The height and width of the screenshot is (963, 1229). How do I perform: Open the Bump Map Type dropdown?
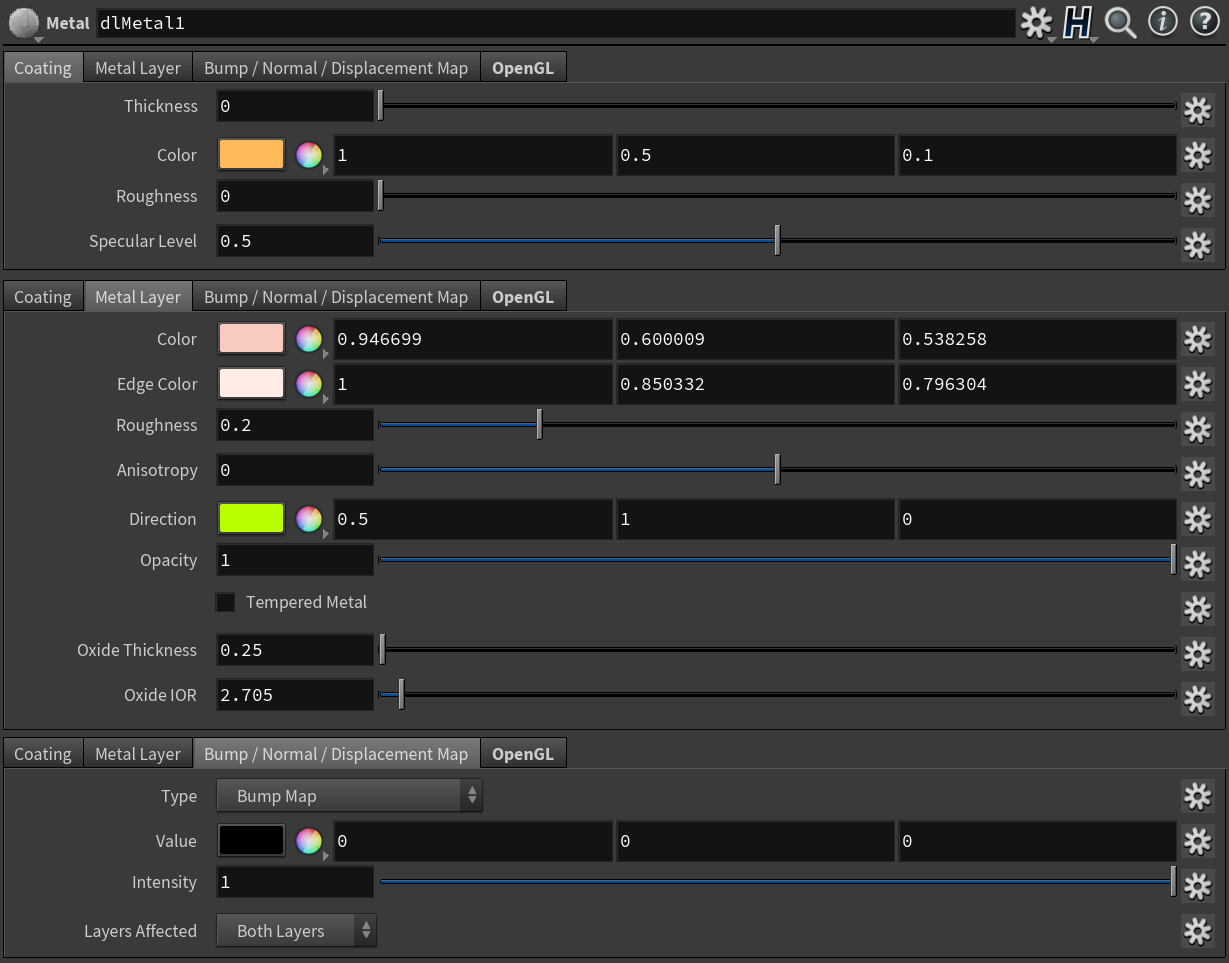[x=349, y=796]
